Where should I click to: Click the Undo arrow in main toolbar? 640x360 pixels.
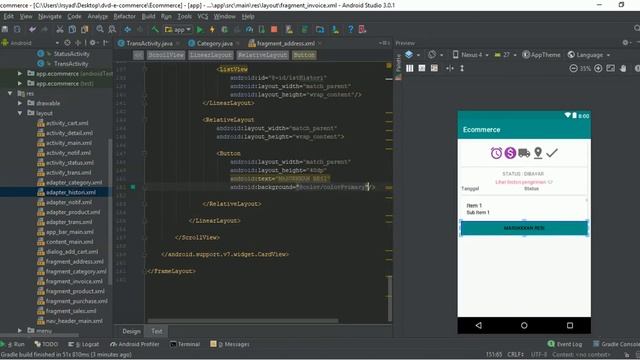tap(32, 29)
